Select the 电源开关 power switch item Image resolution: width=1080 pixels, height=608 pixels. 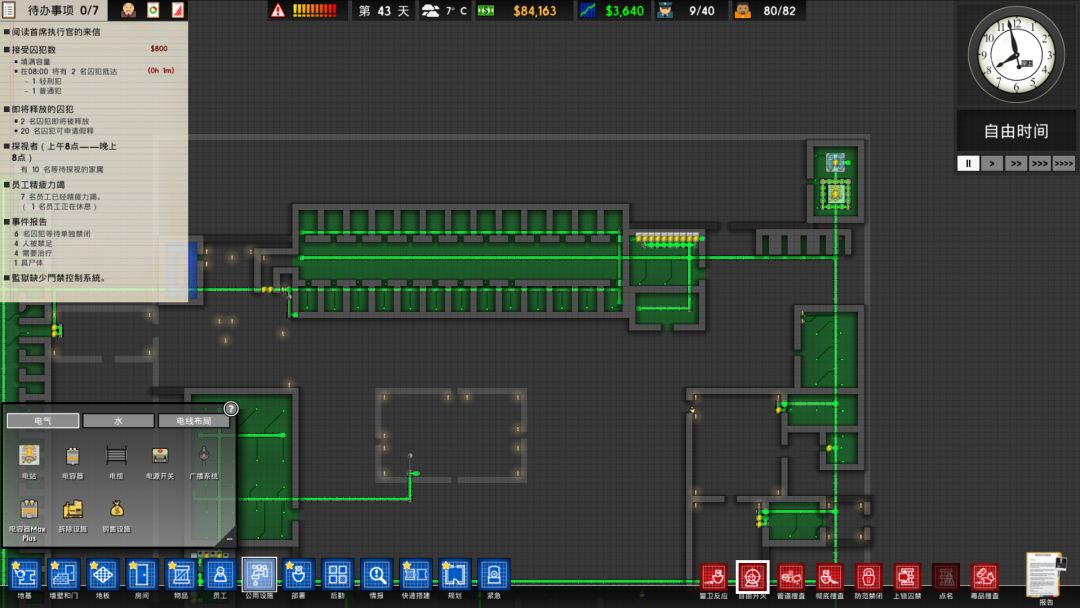(x=160, y=460)
